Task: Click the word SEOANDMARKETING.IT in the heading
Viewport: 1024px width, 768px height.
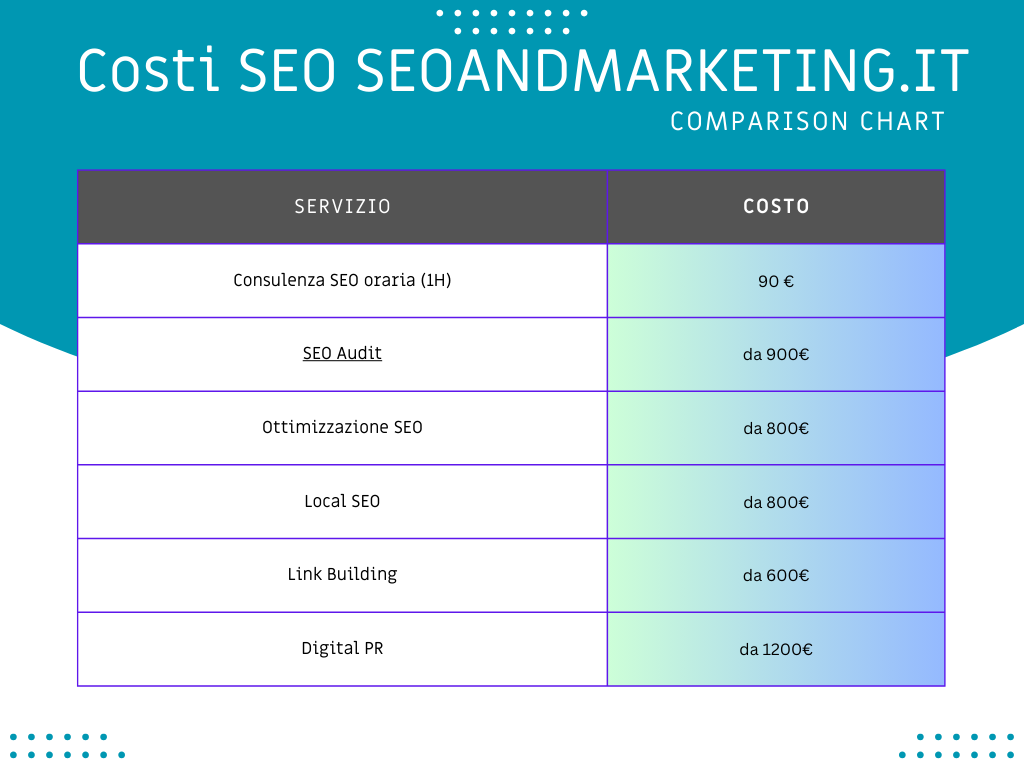Action: [x=662, y=70]
